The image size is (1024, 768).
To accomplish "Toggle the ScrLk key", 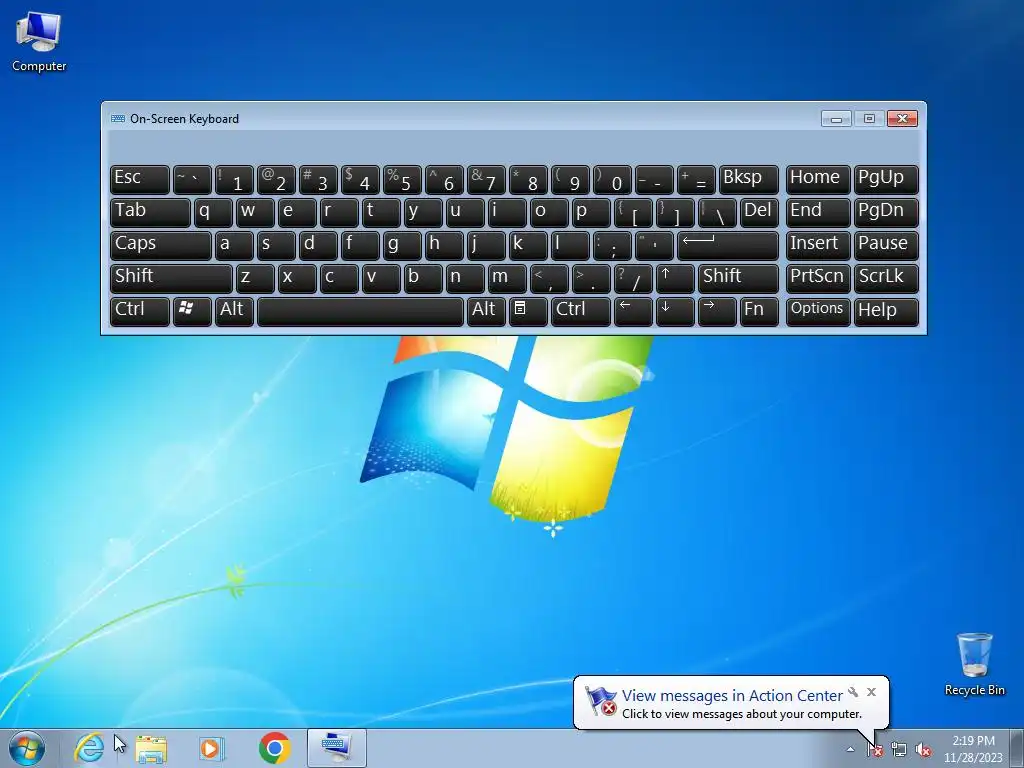I will [886, 278].
